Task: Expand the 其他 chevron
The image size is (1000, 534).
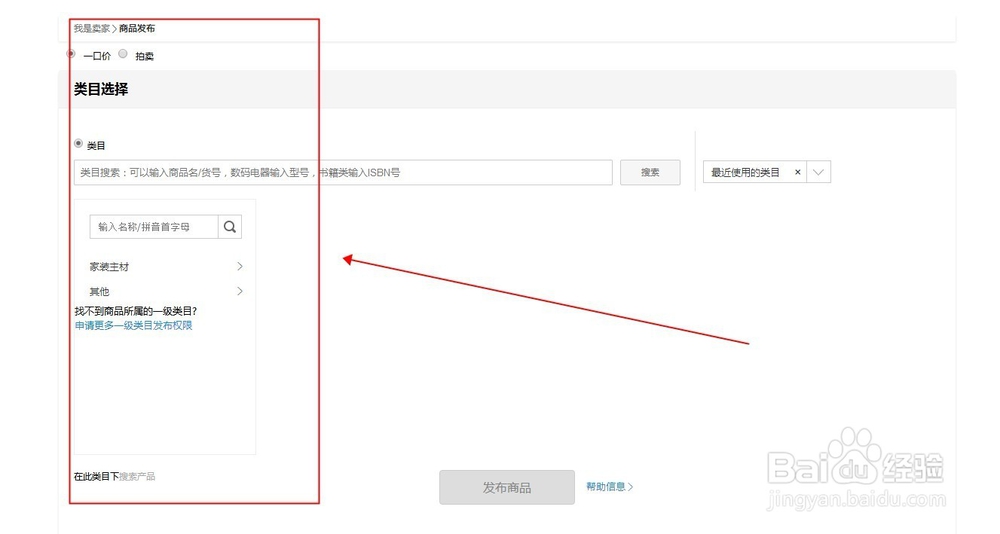Action: pos(240,291)
